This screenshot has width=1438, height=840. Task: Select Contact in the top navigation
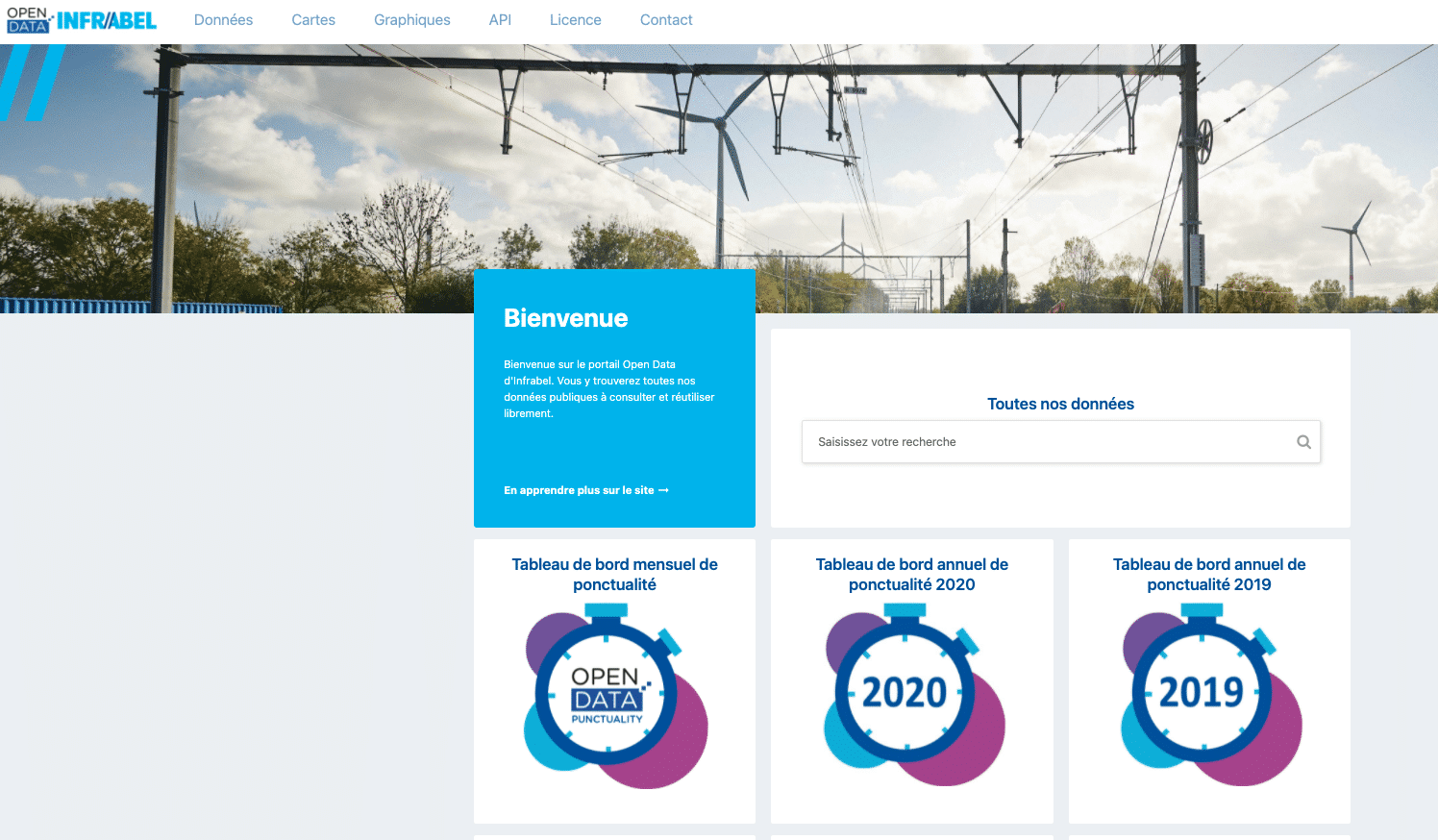[666, 20]
